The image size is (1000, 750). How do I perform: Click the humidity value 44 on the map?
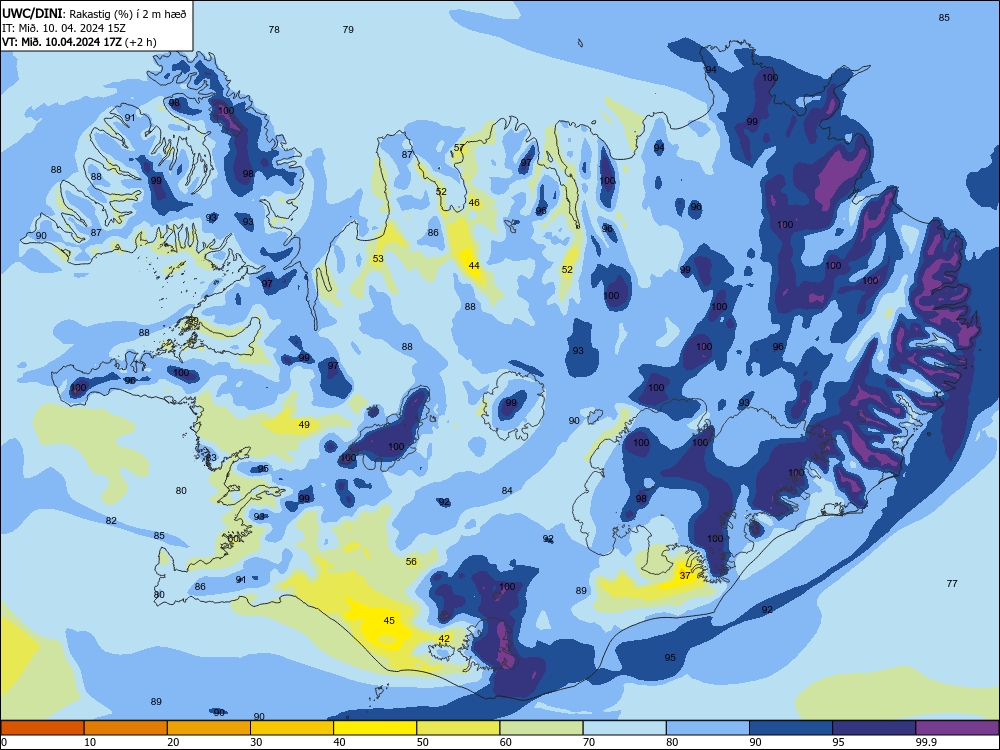[473, 265]
